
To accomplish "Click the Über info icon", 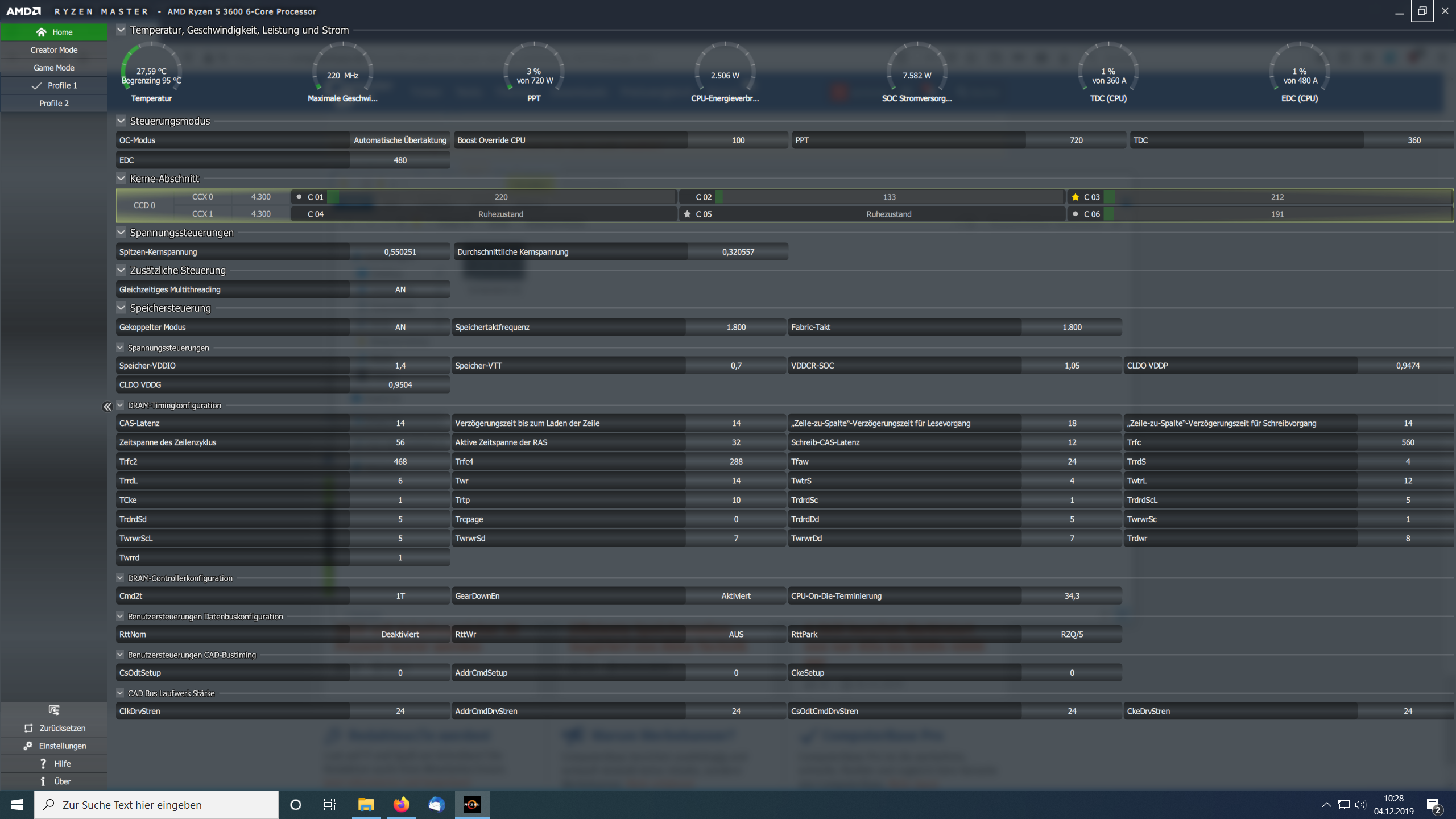I will pos(43,781).
